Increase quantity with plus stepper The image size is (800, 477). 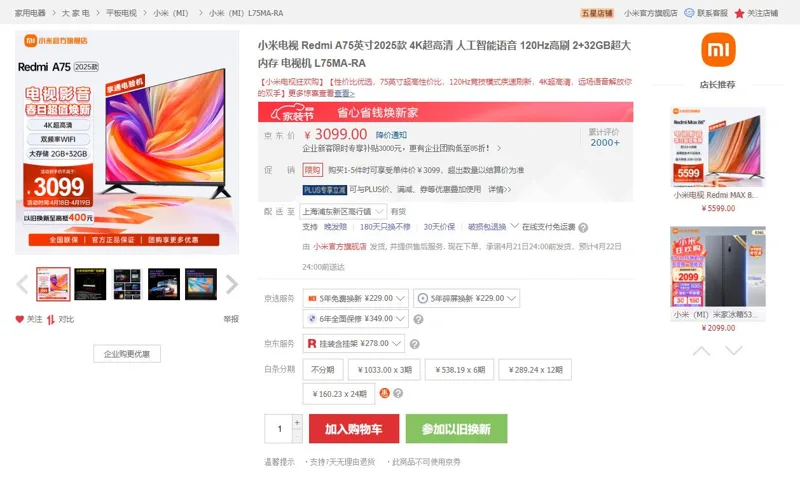[x=297, y=422]
